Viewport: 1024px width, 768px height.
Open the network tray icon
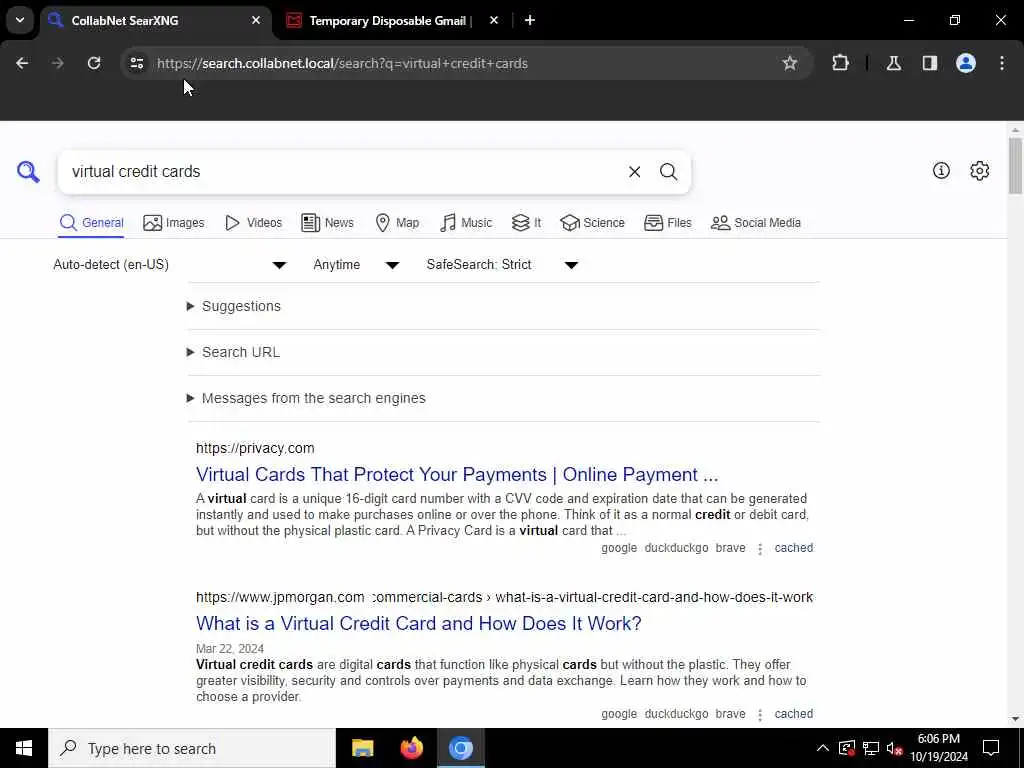click(871, 748)
